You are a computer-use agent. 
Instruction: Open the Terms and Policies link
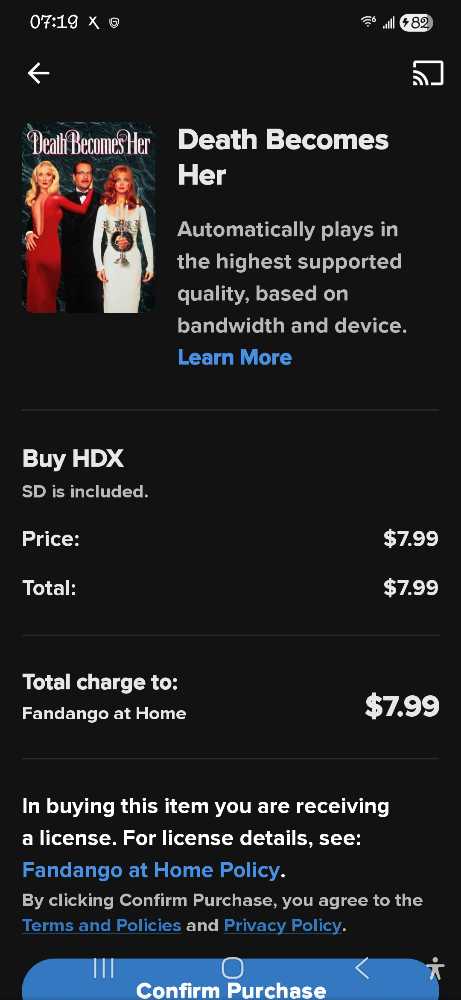pos(102,925)
